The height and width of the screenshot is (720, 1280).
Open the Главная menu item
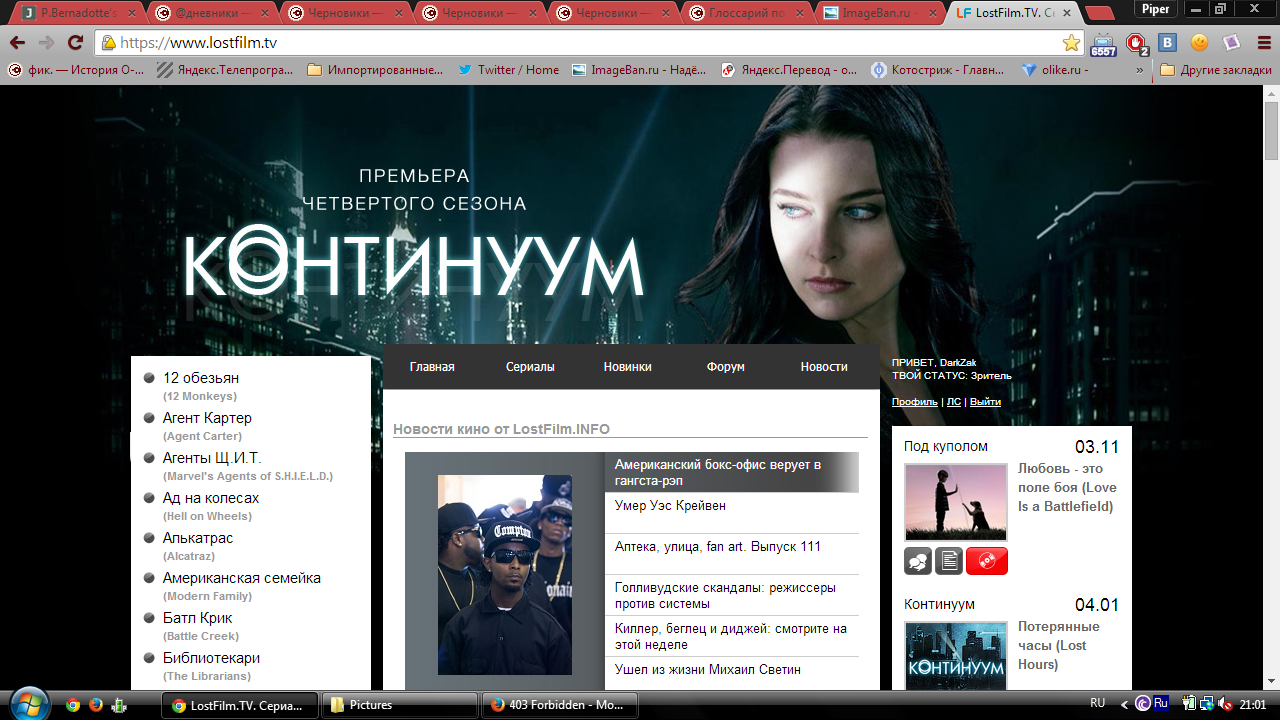point(432,367)
